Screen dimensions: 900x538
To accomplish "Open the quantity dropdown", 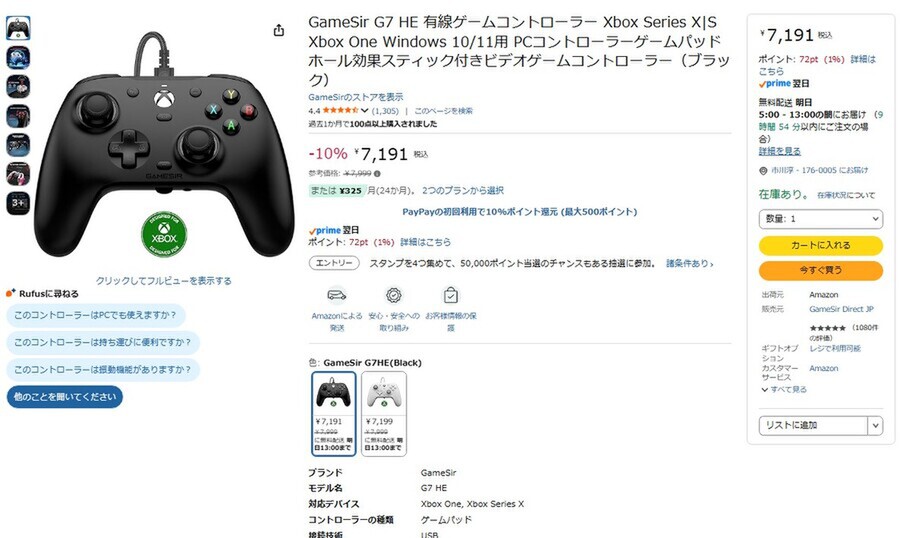I will click(x=820, y=219).
